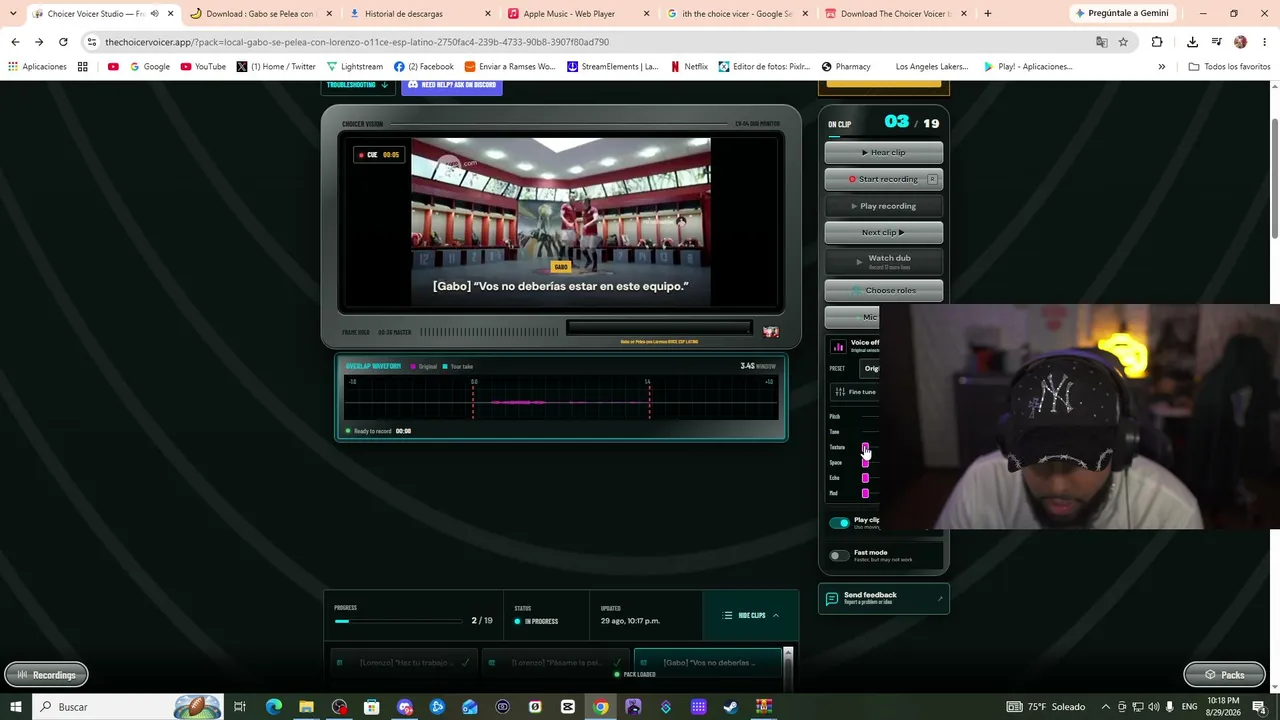Show hidden system tray icons
1280x720 pixels.
[x=1106, y=707]
